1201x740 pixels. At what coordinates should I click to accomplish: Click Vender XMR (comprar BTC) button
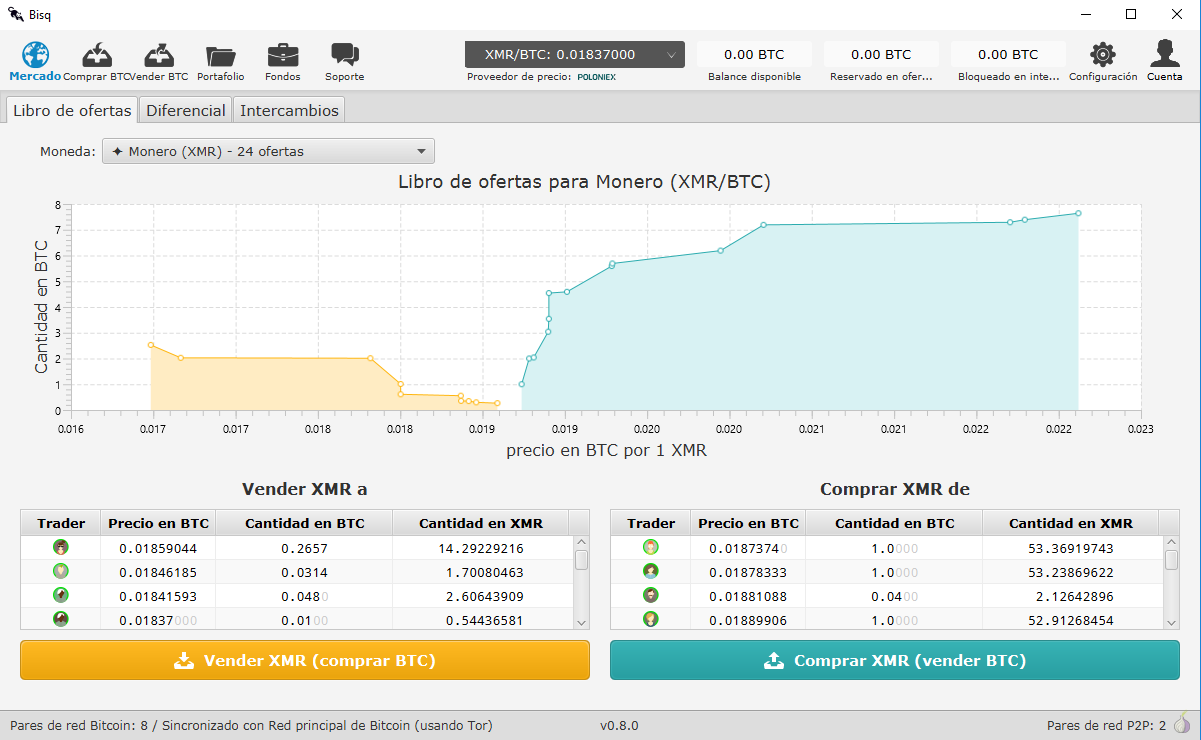click(305, 660)
